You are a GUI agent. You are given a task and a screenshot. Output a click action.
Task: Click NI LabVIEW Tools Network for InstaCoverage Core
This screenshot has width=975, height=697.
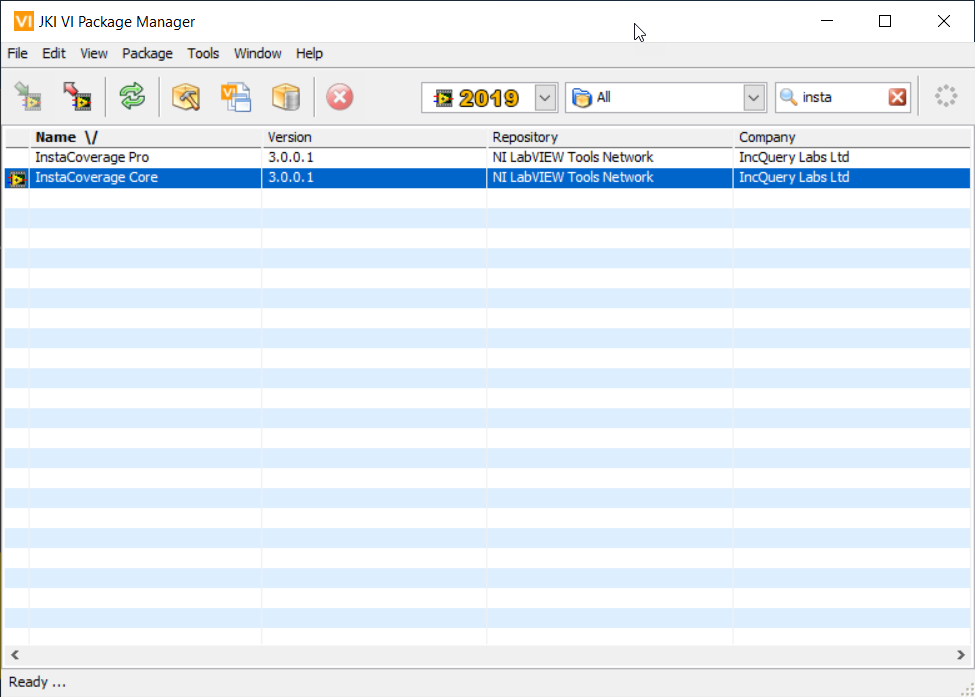point(573,177)
